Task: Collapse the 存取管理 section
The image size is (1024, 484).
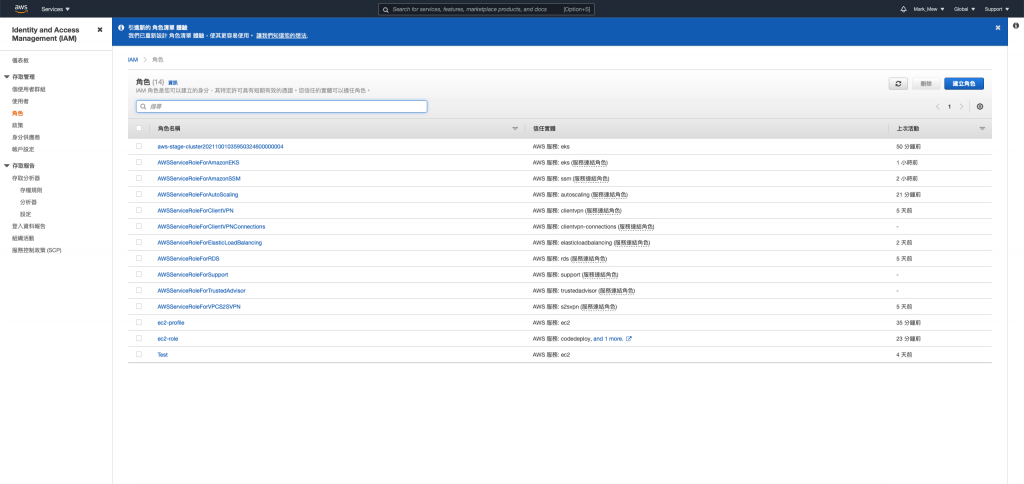Action: [x=7, y=76]
